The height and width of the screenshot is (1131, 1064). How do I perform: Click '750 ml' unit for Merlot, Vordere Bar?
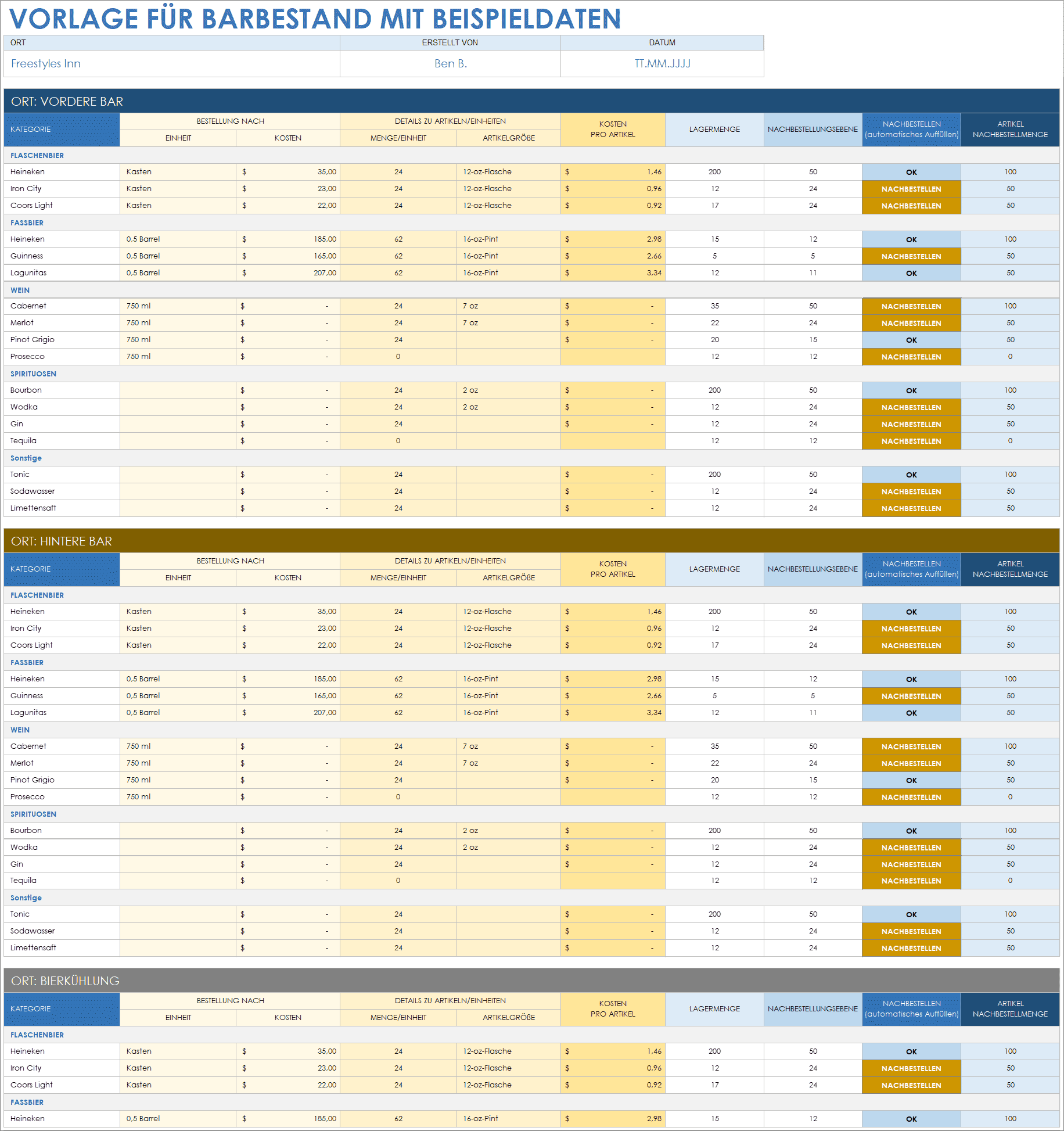click(178, 322)
